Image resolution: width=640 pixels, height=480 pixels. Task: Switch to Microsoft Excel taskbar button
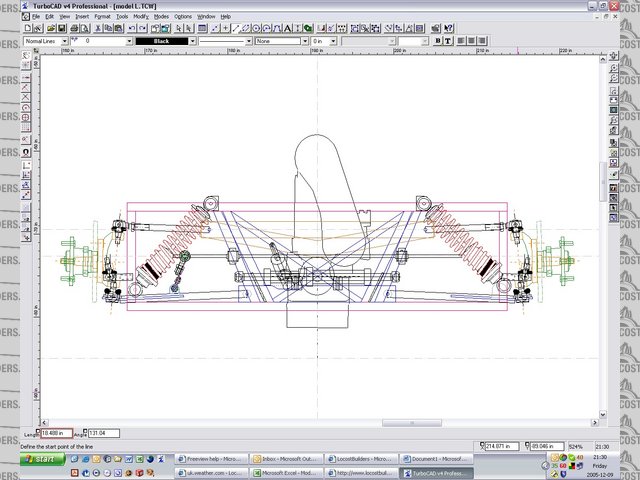286,473
